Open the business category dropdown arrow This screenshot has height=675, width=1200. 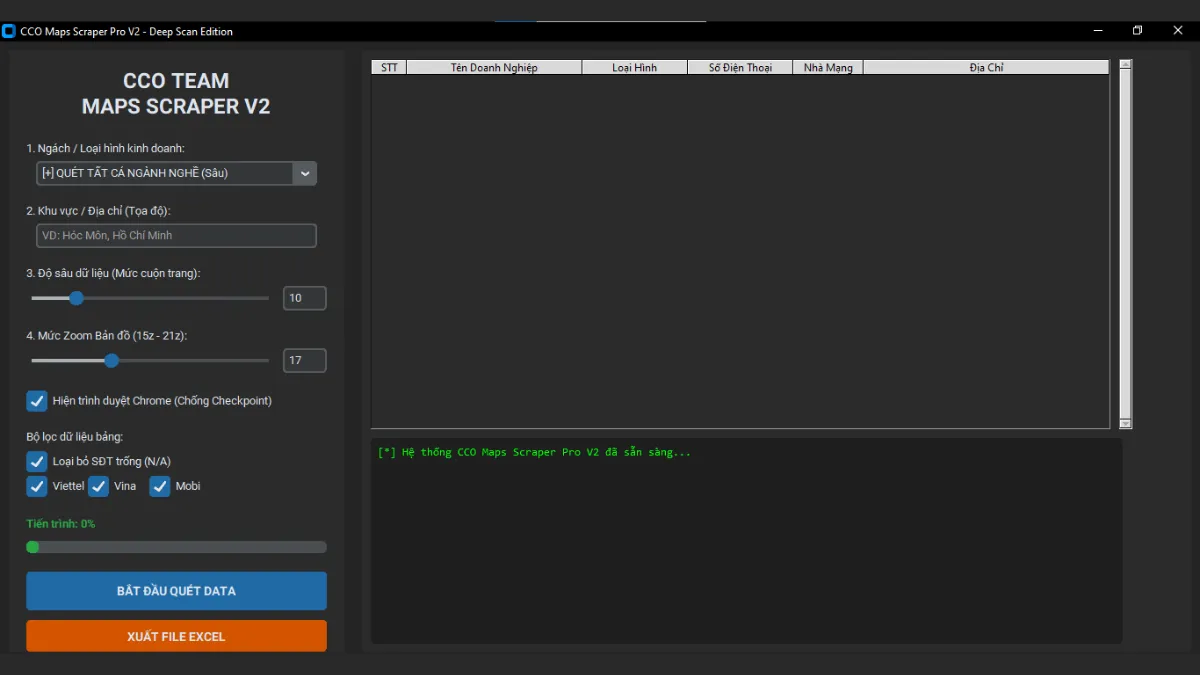point(304,173)
